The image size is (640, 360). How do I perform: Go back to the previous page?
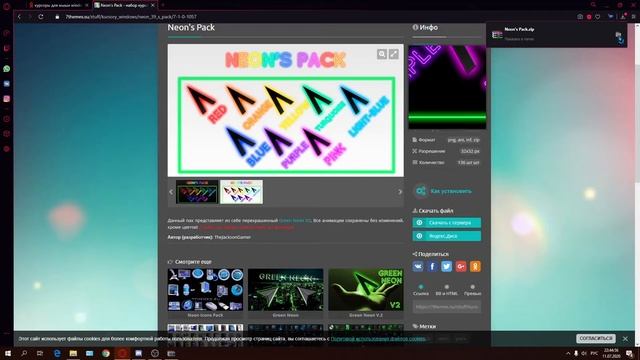tap(19, 17)
